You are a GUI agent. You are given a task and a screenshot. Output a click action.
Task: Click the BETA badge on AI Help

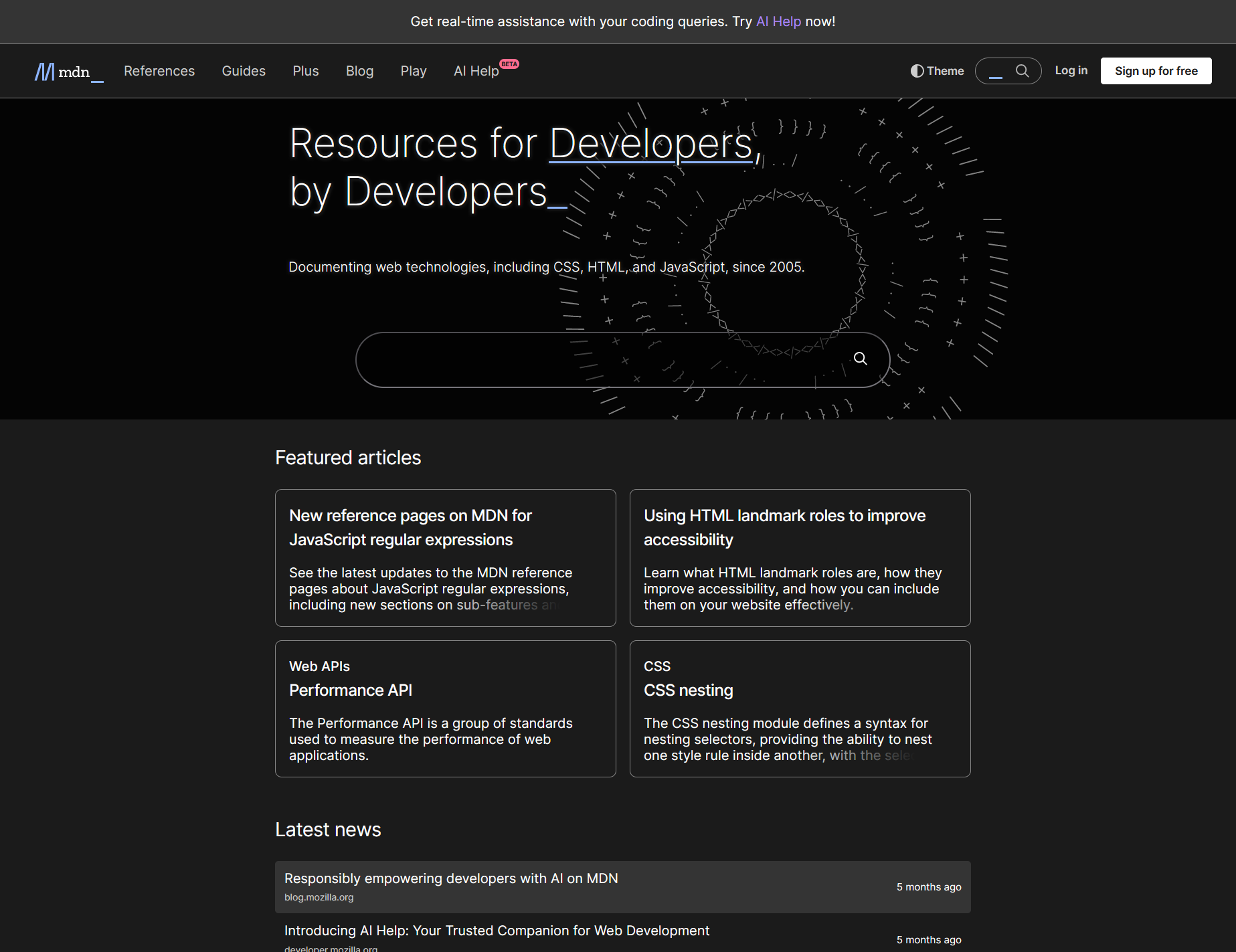tap(510, 64)
